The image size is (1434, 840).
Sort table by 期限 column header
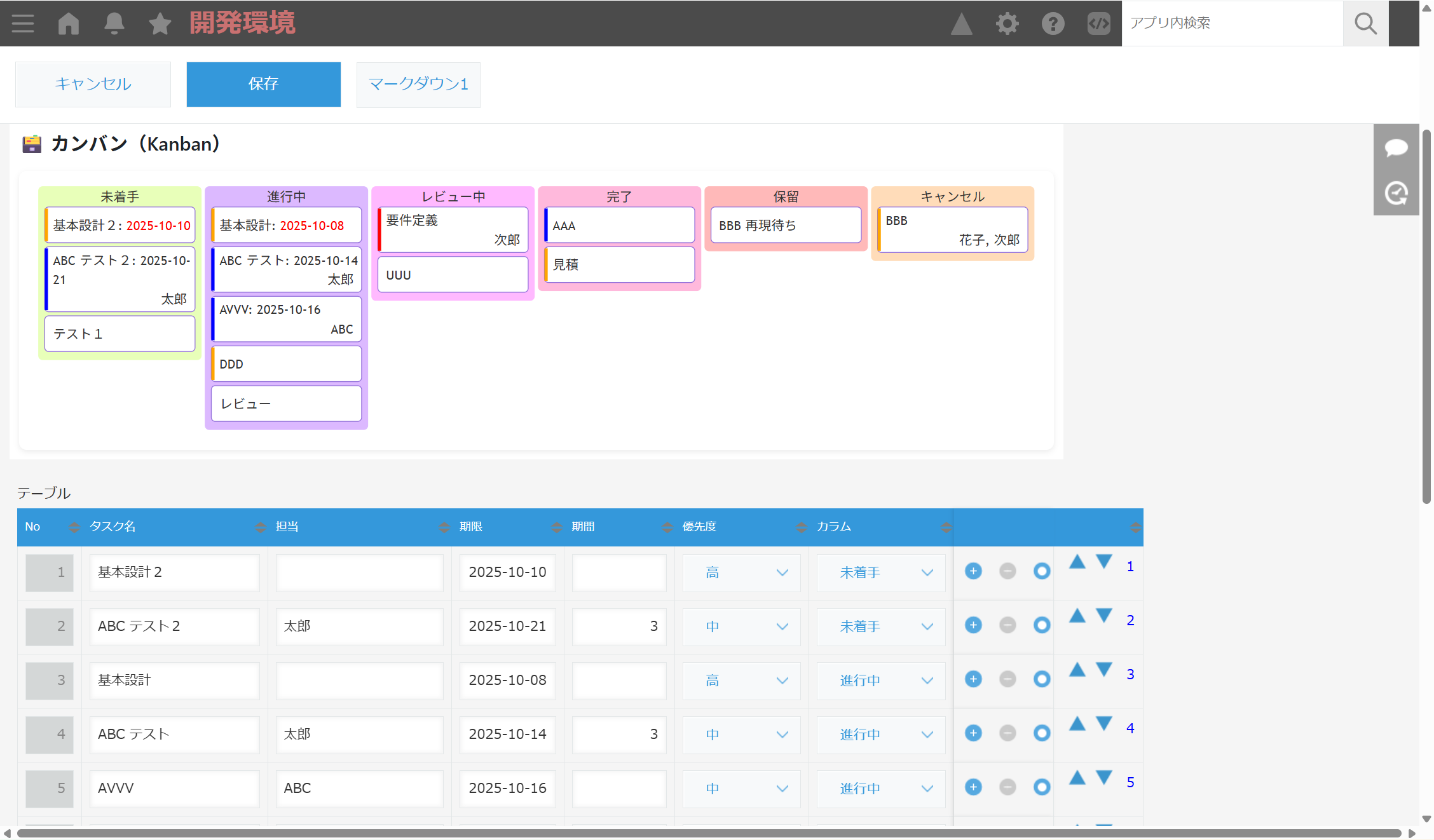coord(471,527)
